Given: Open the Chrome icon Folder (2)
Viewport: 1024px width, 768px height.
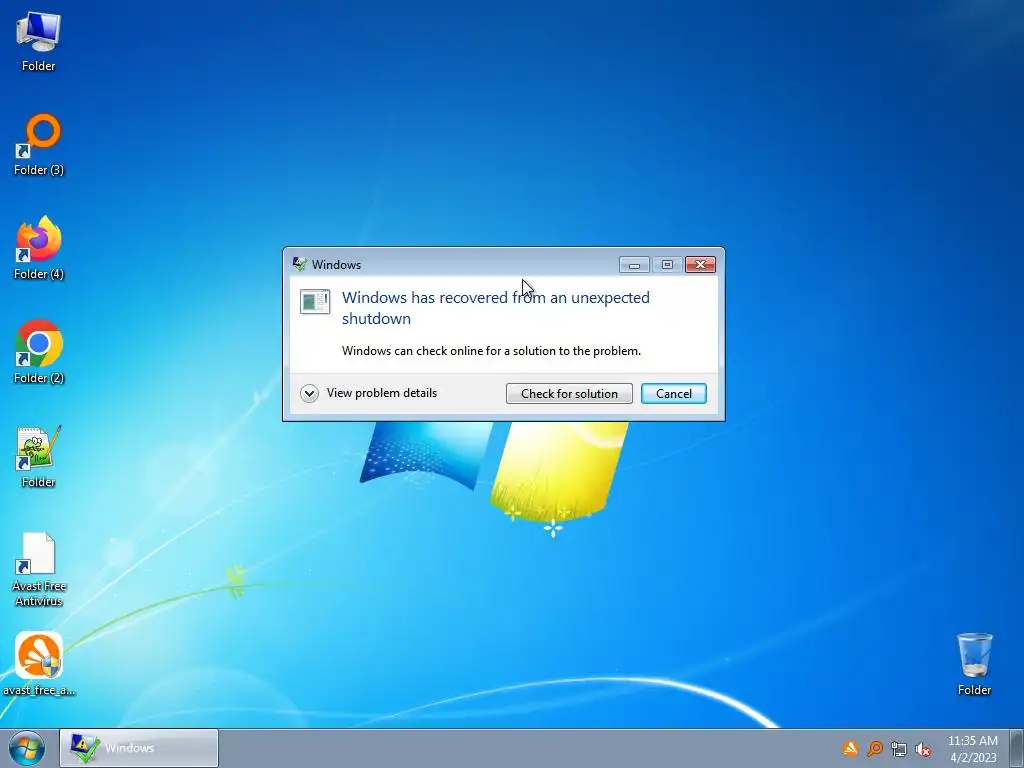Looking at the screenshot, I should [x=39, y=352].
